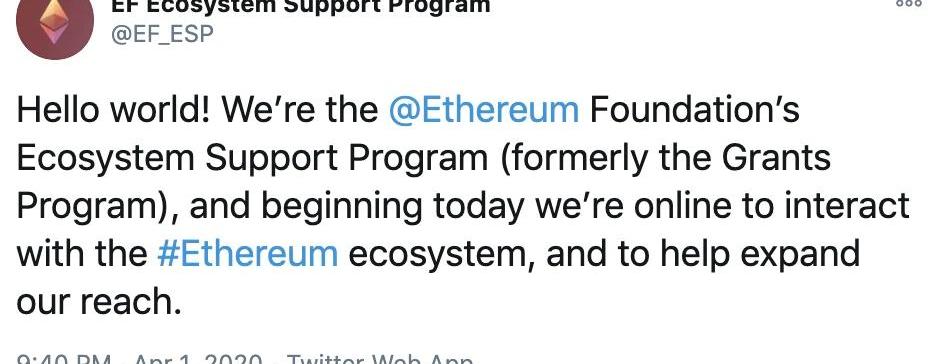The height and width of the screenshot is (364, 944).
Task: Open the three-dot more options menu
Action: 909,3
